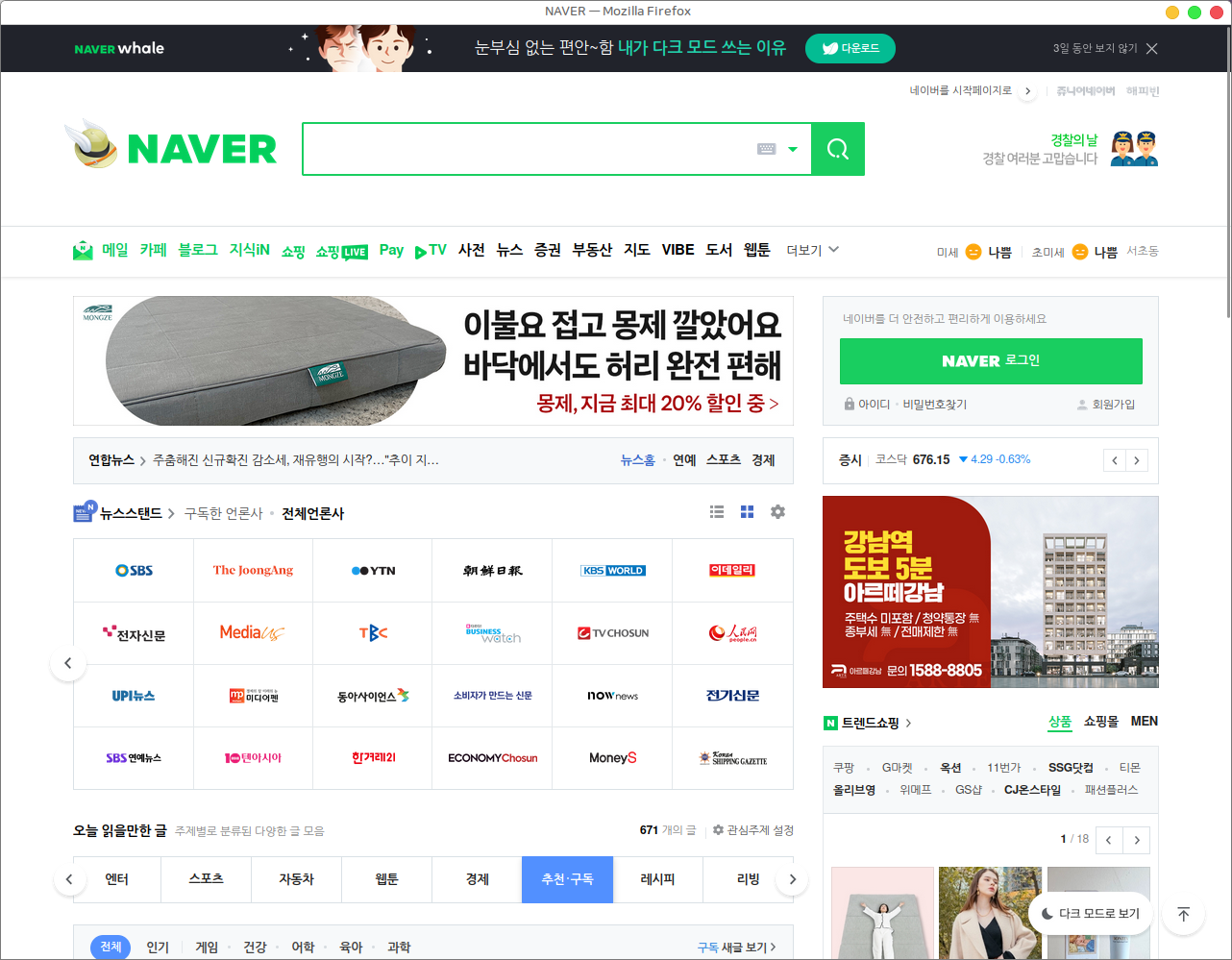Open the 뉴스스탠드 icon link
This screenshot has height=960, width=1232.
pos(85,511)
